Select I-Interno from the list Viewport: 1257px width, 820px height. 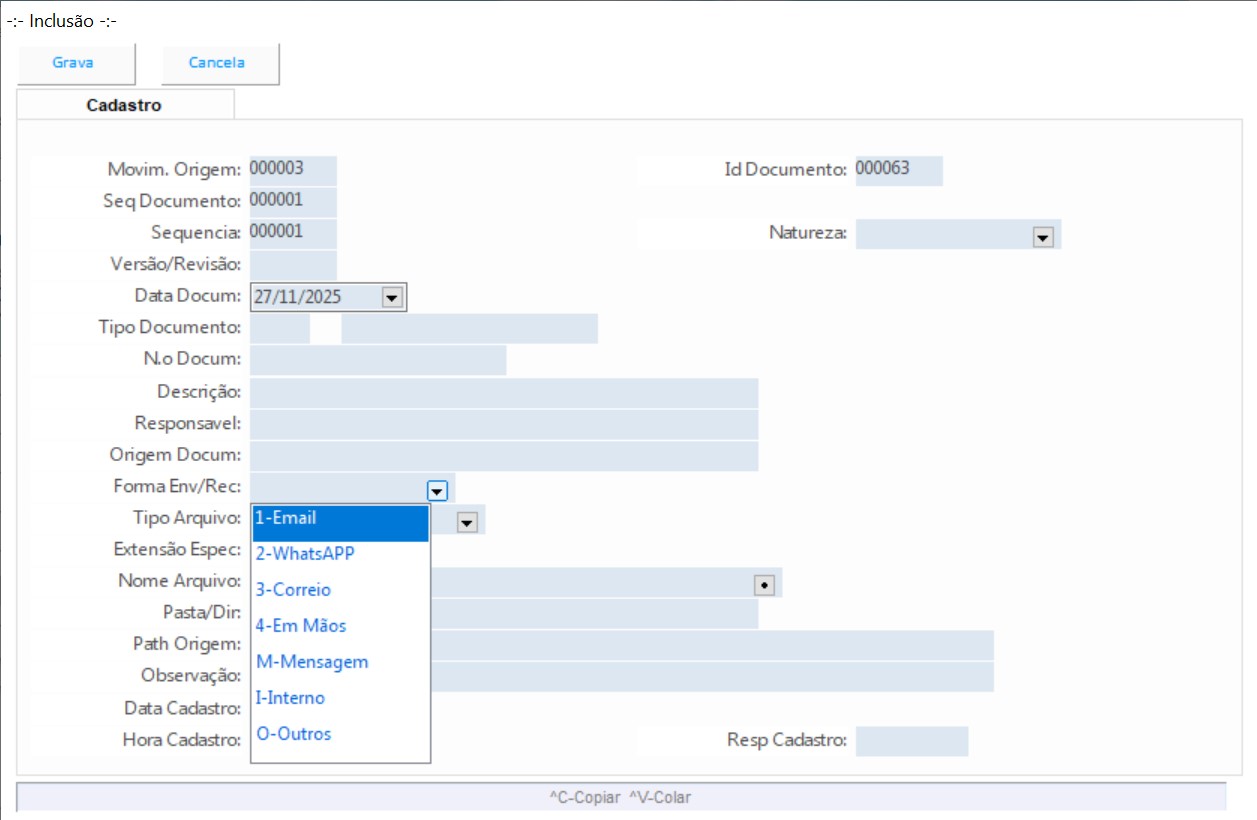click(x=340, y=698)
